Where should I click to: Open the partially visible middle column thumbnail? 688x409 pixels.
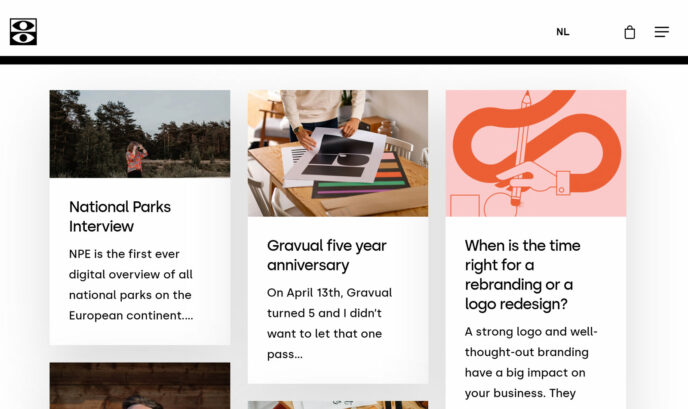pyautogui.click(x=338, y=405)
